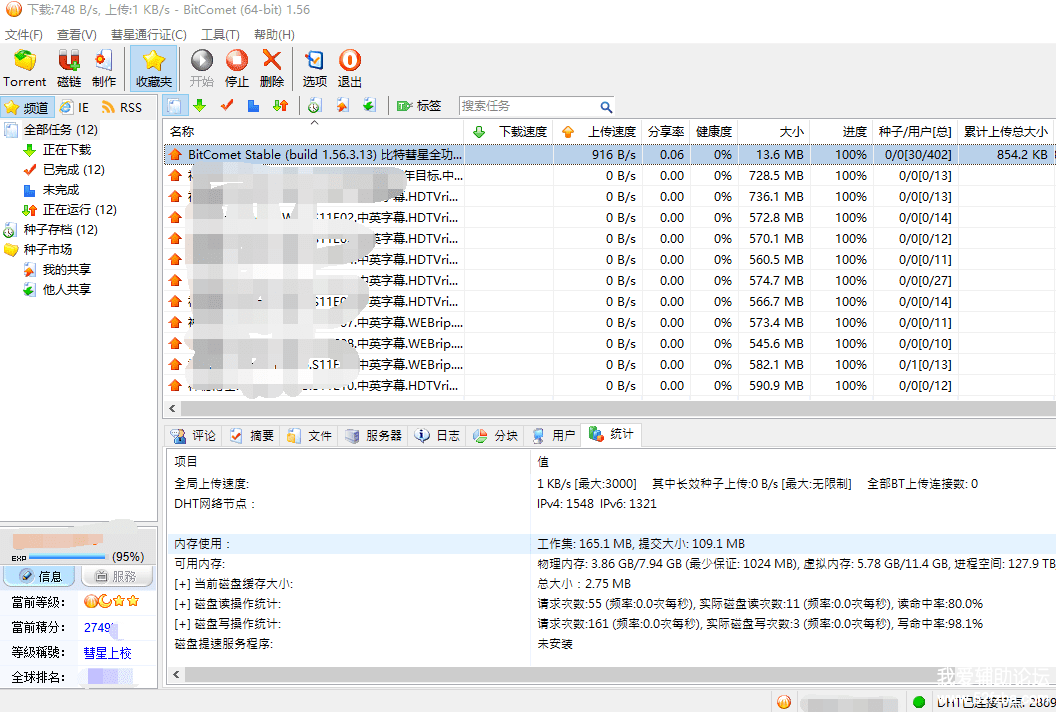Exit BitComet via 退出
This screenshot has height=712, width=1056.
[x=350, y=68]
